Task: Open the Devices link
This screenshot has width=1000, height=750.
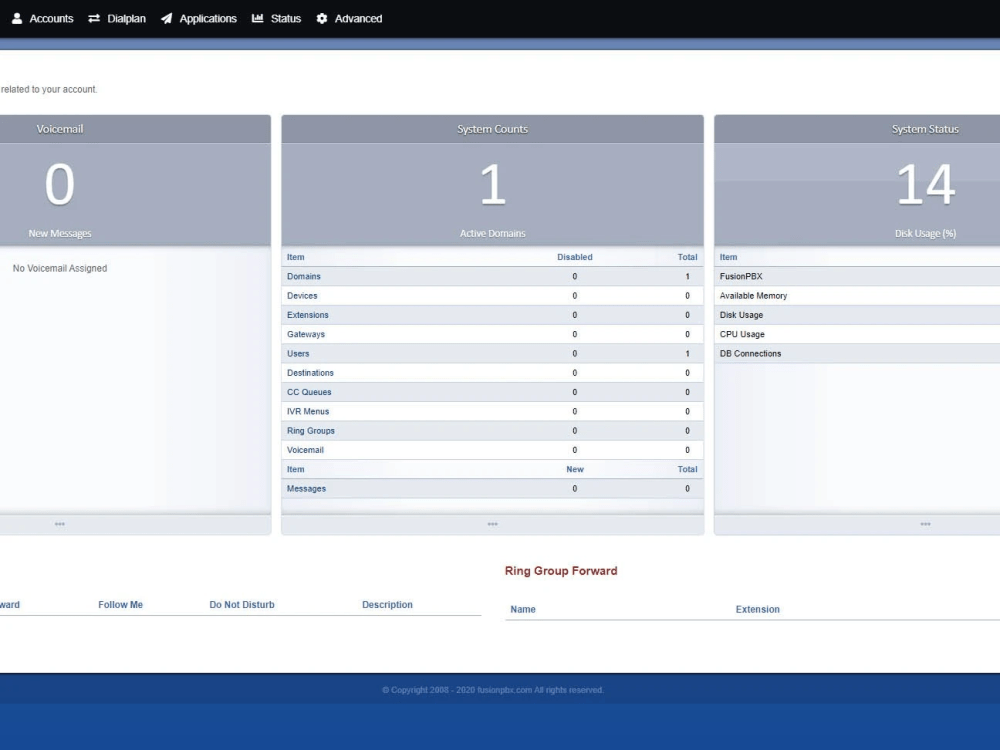Action: (x=302, y=296)
